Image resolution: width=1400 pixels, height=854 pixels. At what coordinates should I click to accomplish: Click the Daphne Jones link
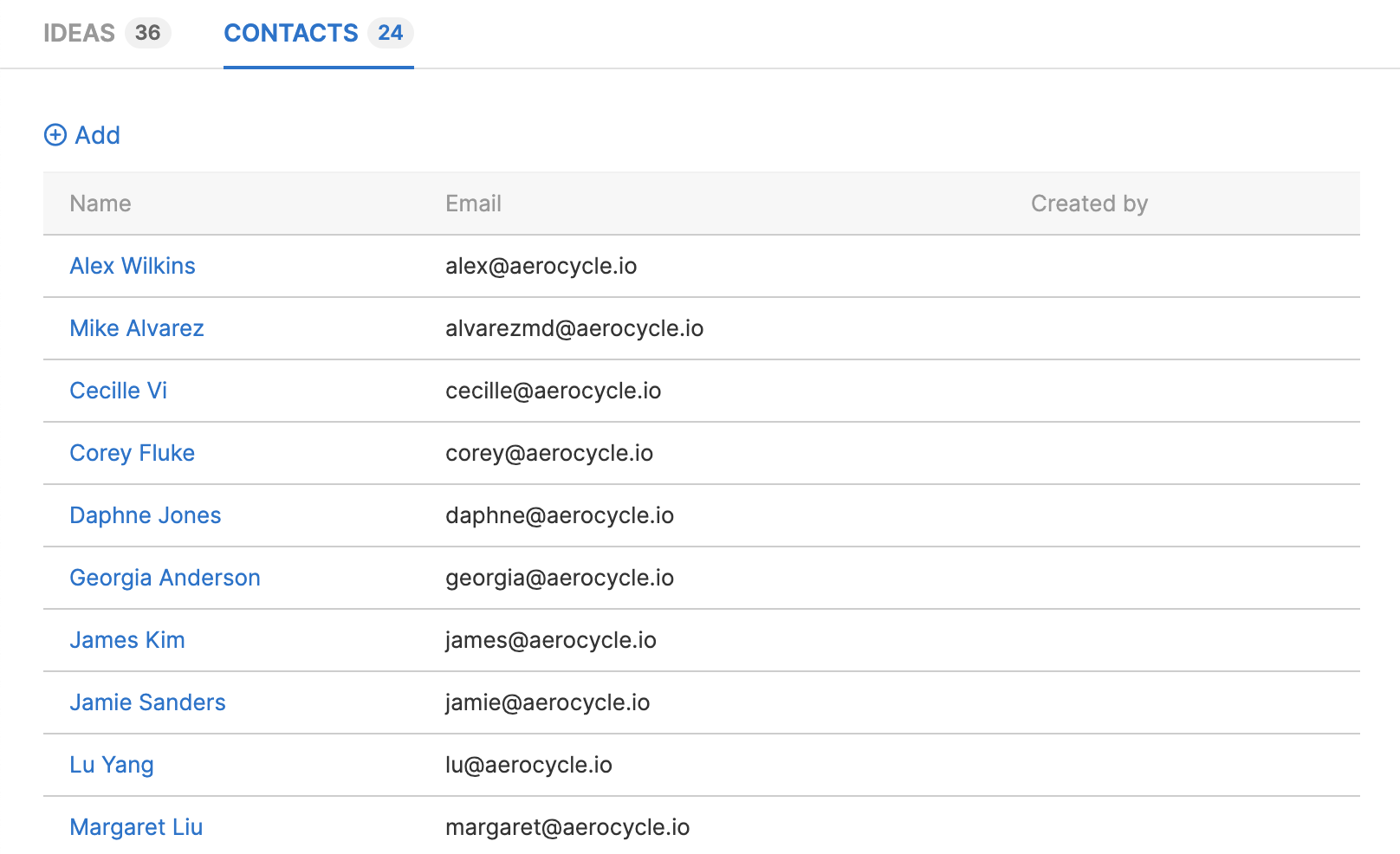pos(146,515)
